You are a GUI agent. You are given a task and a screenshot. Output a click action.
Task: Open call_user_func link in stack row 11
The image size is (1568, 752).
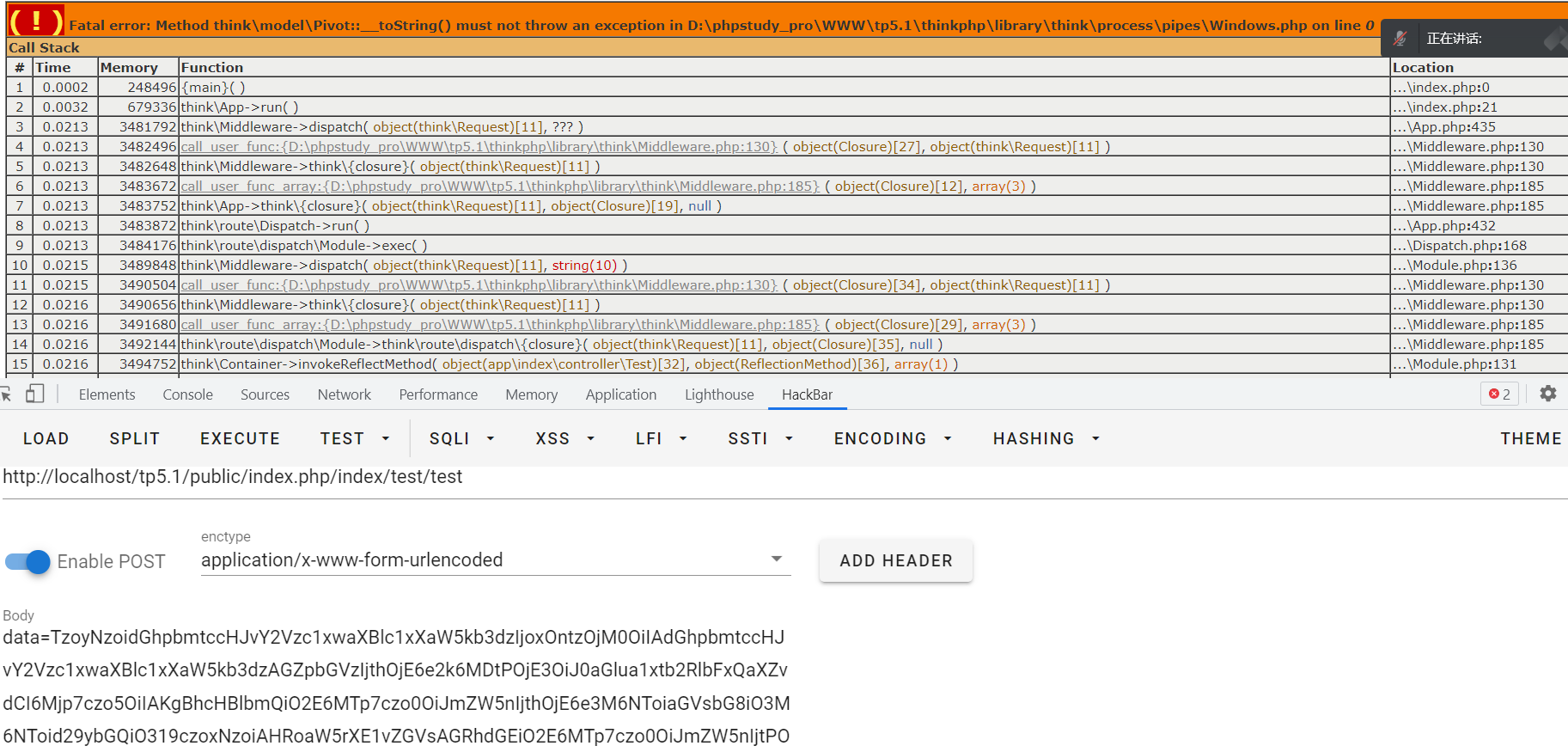[x=479, y=285]
